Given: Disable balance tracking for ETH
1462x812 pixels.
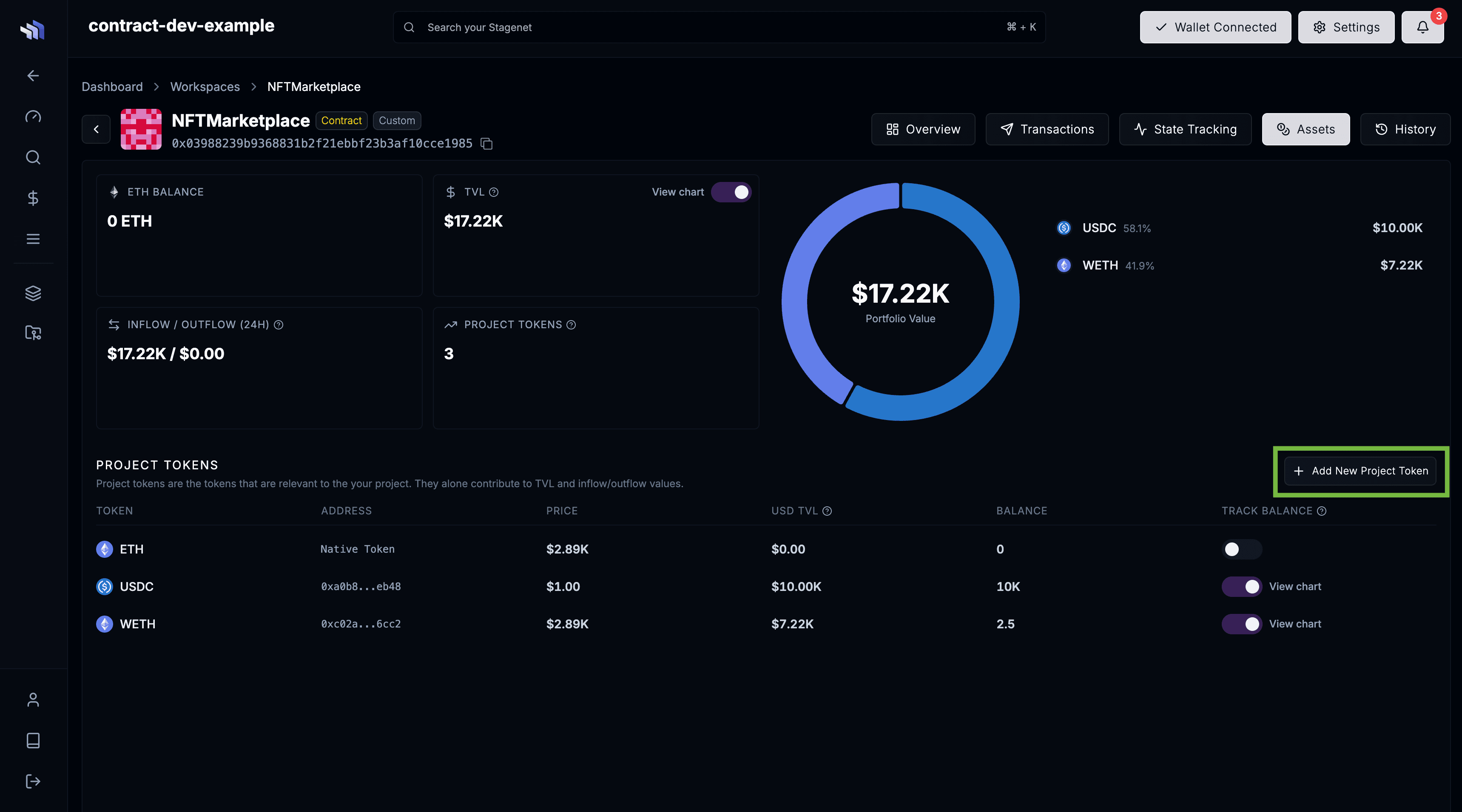Looking at the screenshot, I should pos(1241,549).
